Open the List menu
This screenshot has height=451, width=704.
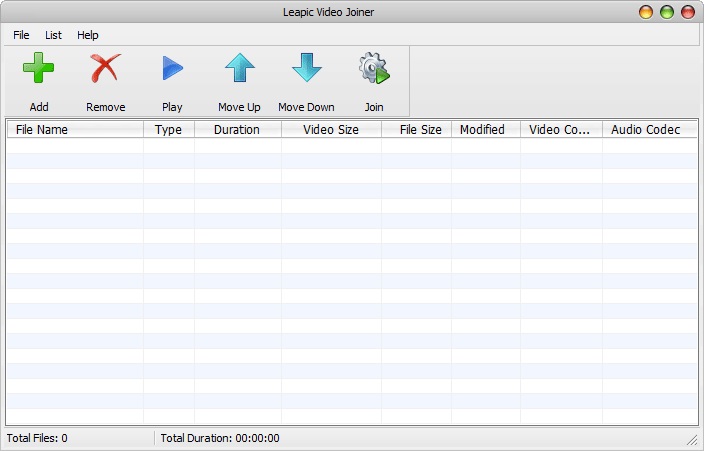click(53, 35)
